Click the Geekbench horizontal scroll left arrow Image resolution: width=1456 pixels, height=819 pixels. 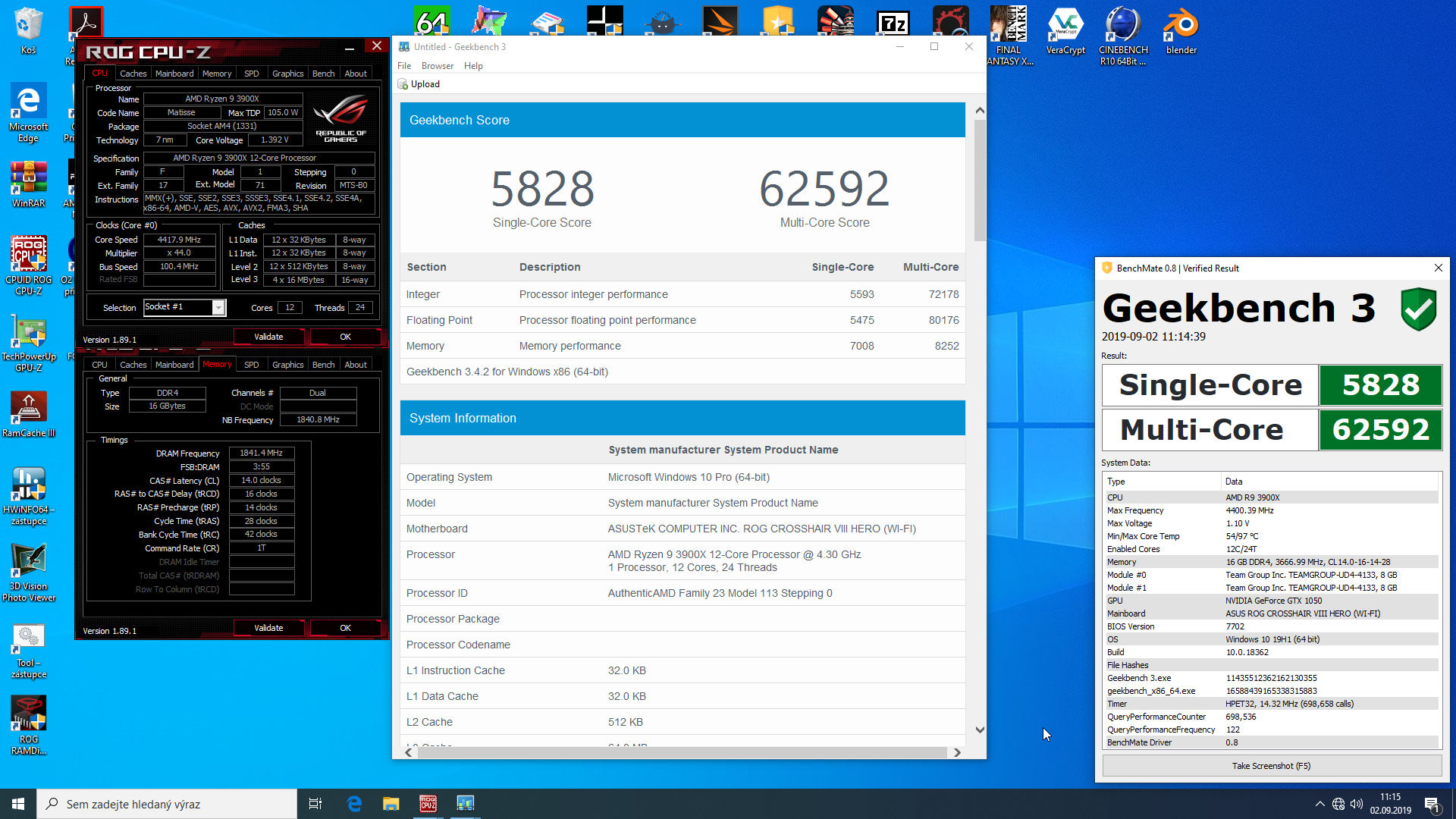409,752
